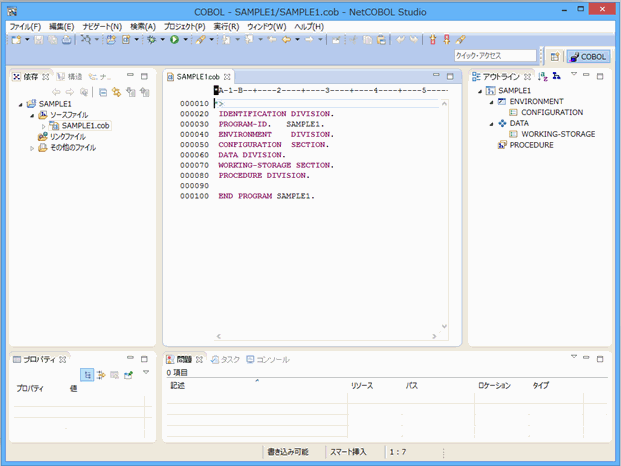Click the Paste toolbar icon
The height and width of the screenshot is (466, 621).
point(381,40)
